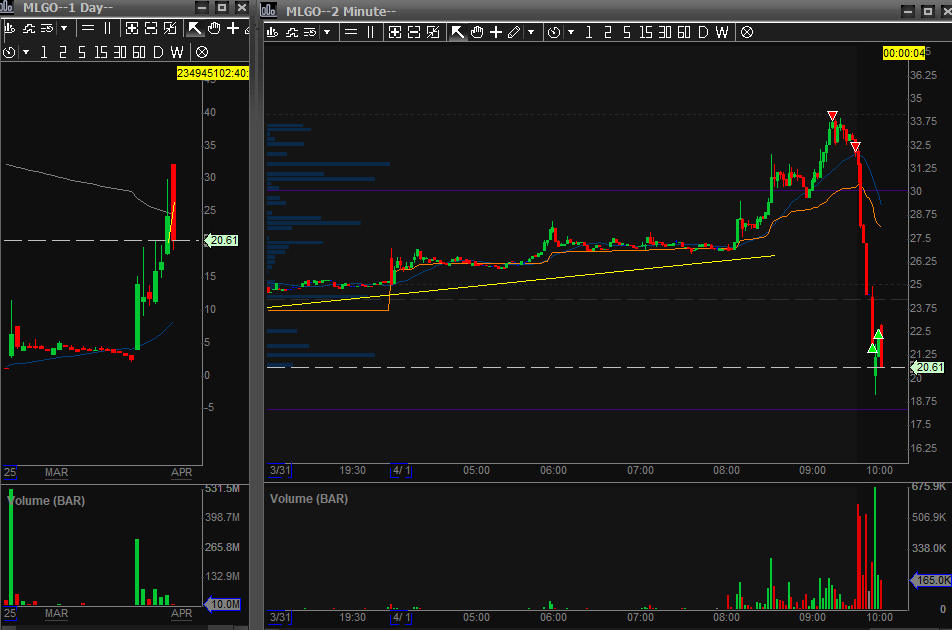Image resolution: width=952 pixels, height=630 pixels.
Task: Add vertical line tool in 1 Day window
Action: click(x=107, y=28)
